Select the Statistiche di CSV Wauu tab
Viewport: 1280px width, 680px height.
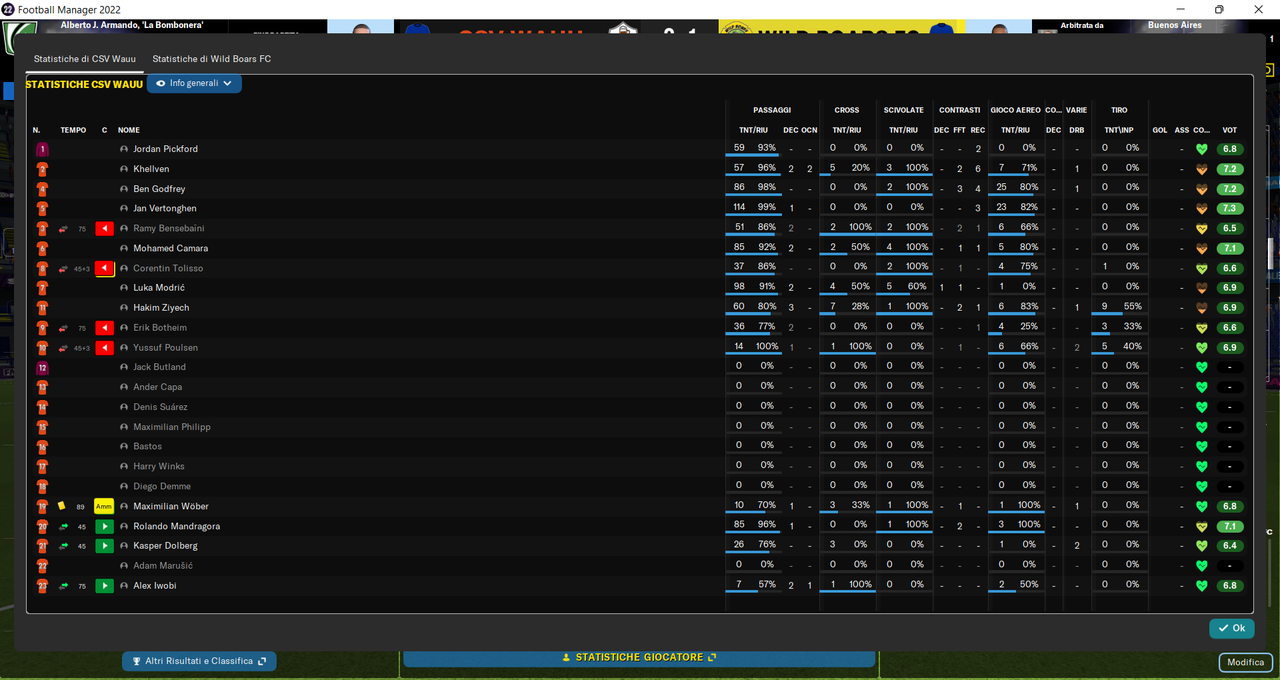(x=85, y=59)
